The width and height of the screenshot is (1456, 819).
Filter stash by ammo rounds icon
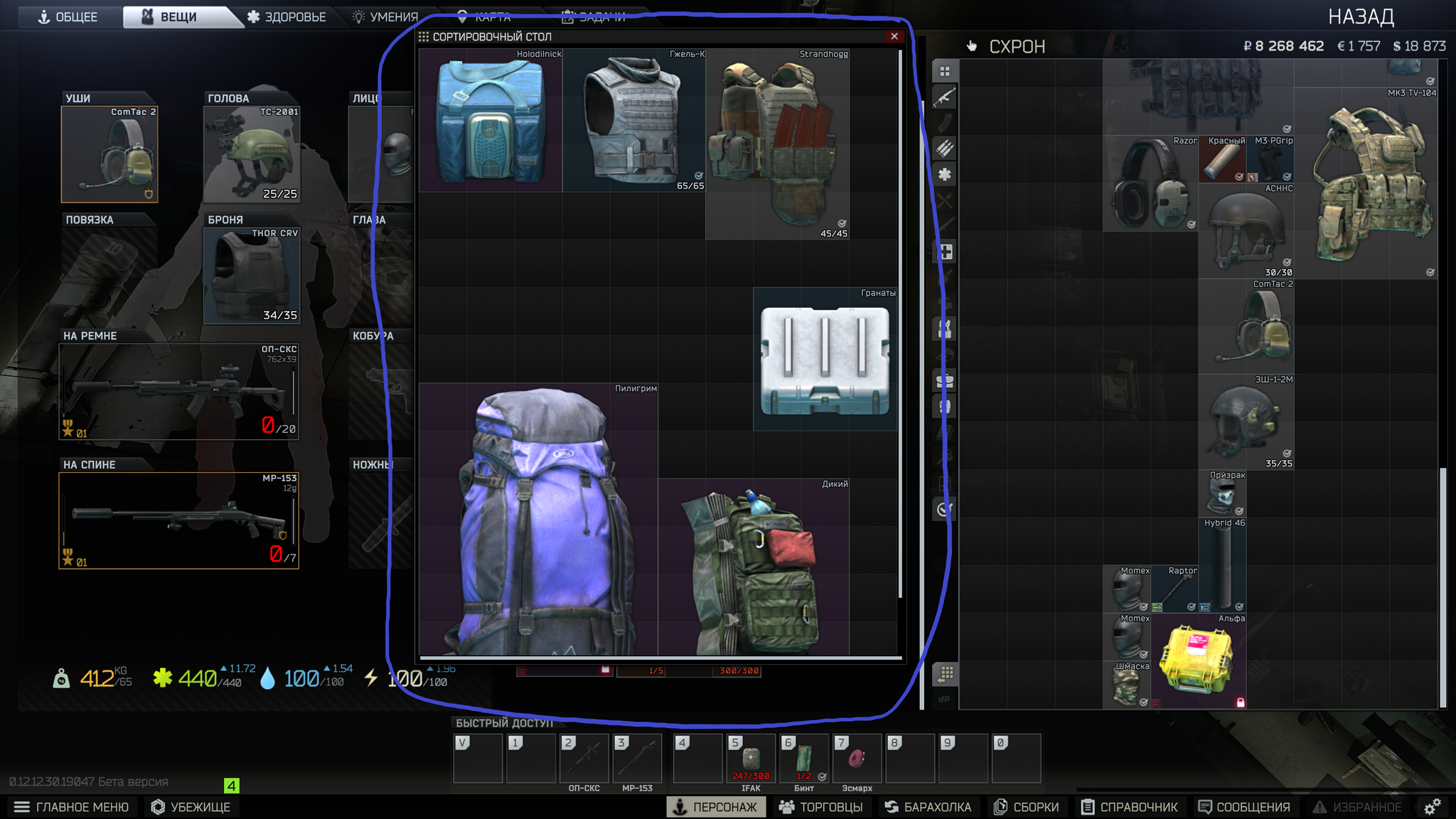pyautogui.click(x=945, y=149)
